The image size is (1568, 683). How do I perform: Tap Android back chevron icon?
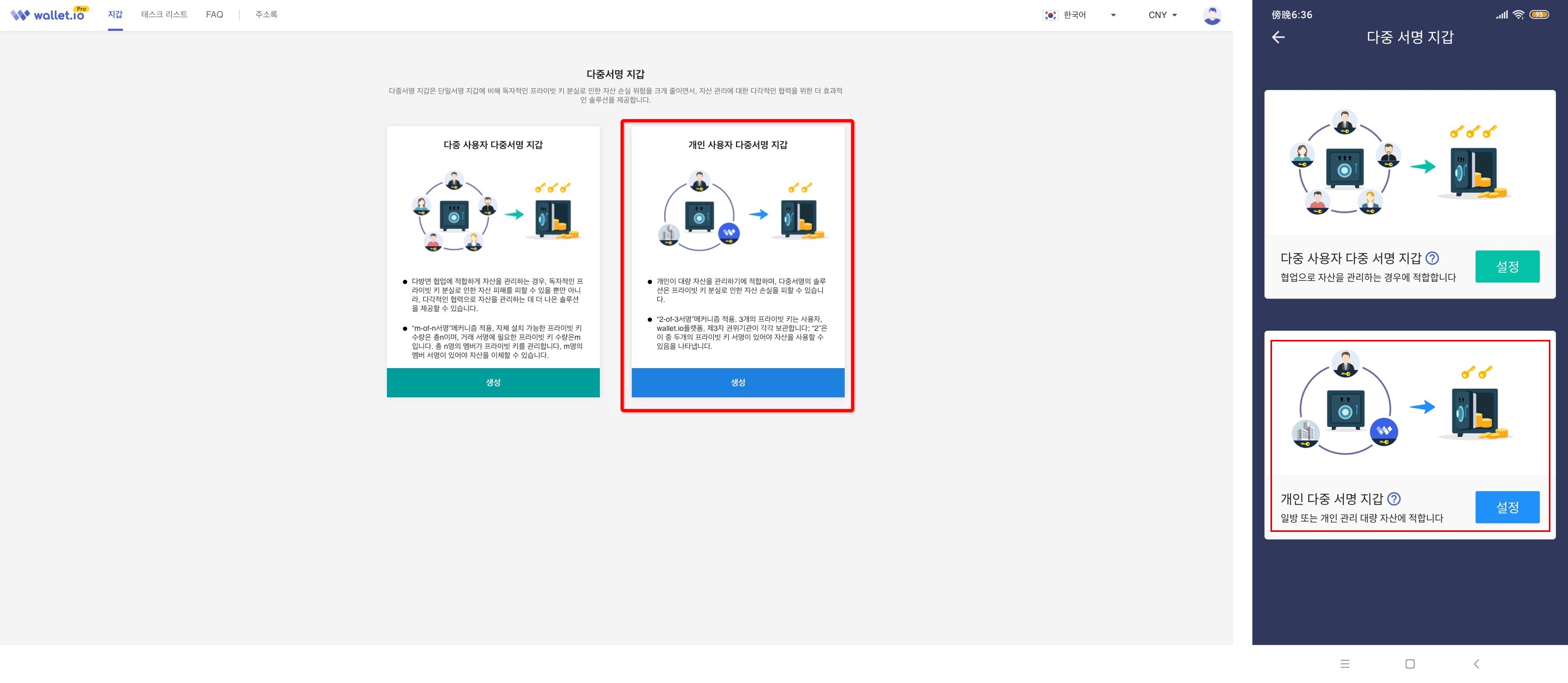pos(1476,663)
